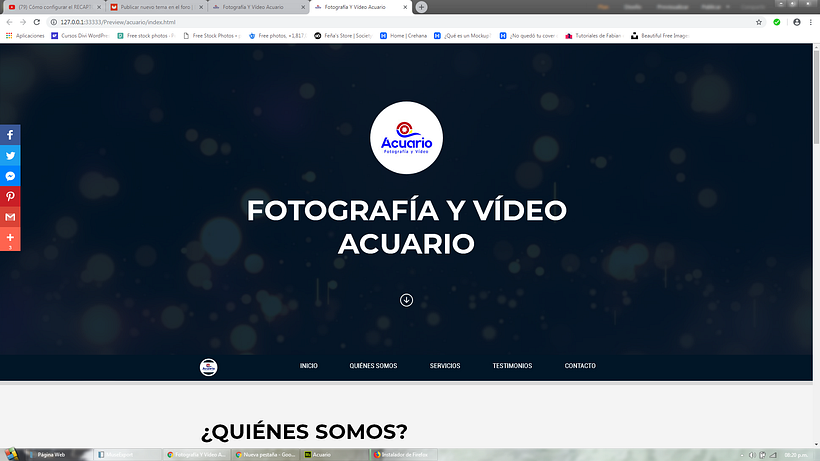The image size is (820, 461).
Task: Close the active Fotografía Y Vídeo Acuario tab
Action: pyautogui.click(x=405, y=7)
